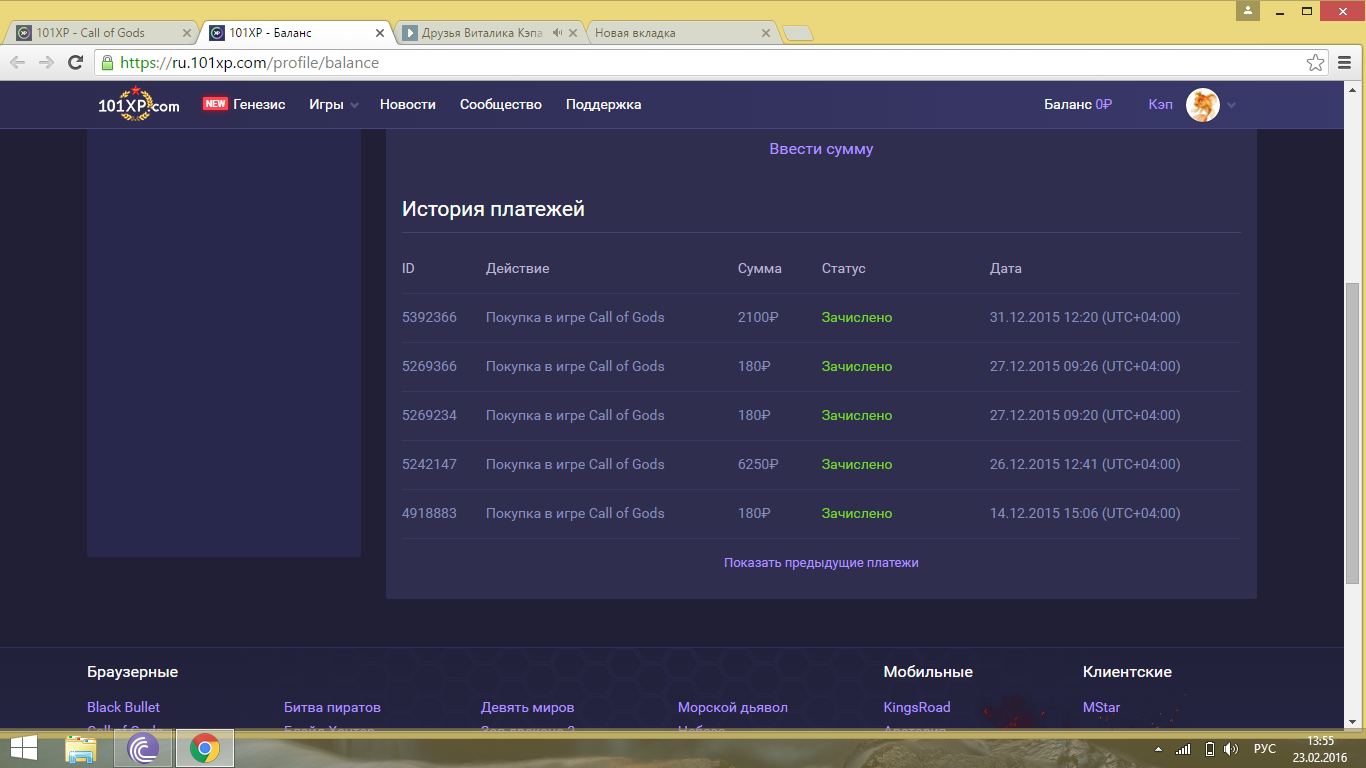
Task: Go back with browser back arrow
Action: pos(18,62)
